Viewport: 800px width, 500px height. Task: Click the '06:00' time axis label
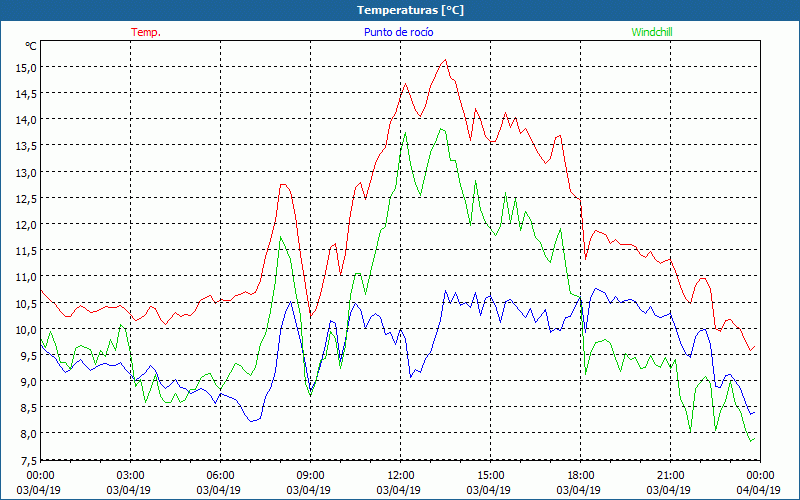pos(220,476)
